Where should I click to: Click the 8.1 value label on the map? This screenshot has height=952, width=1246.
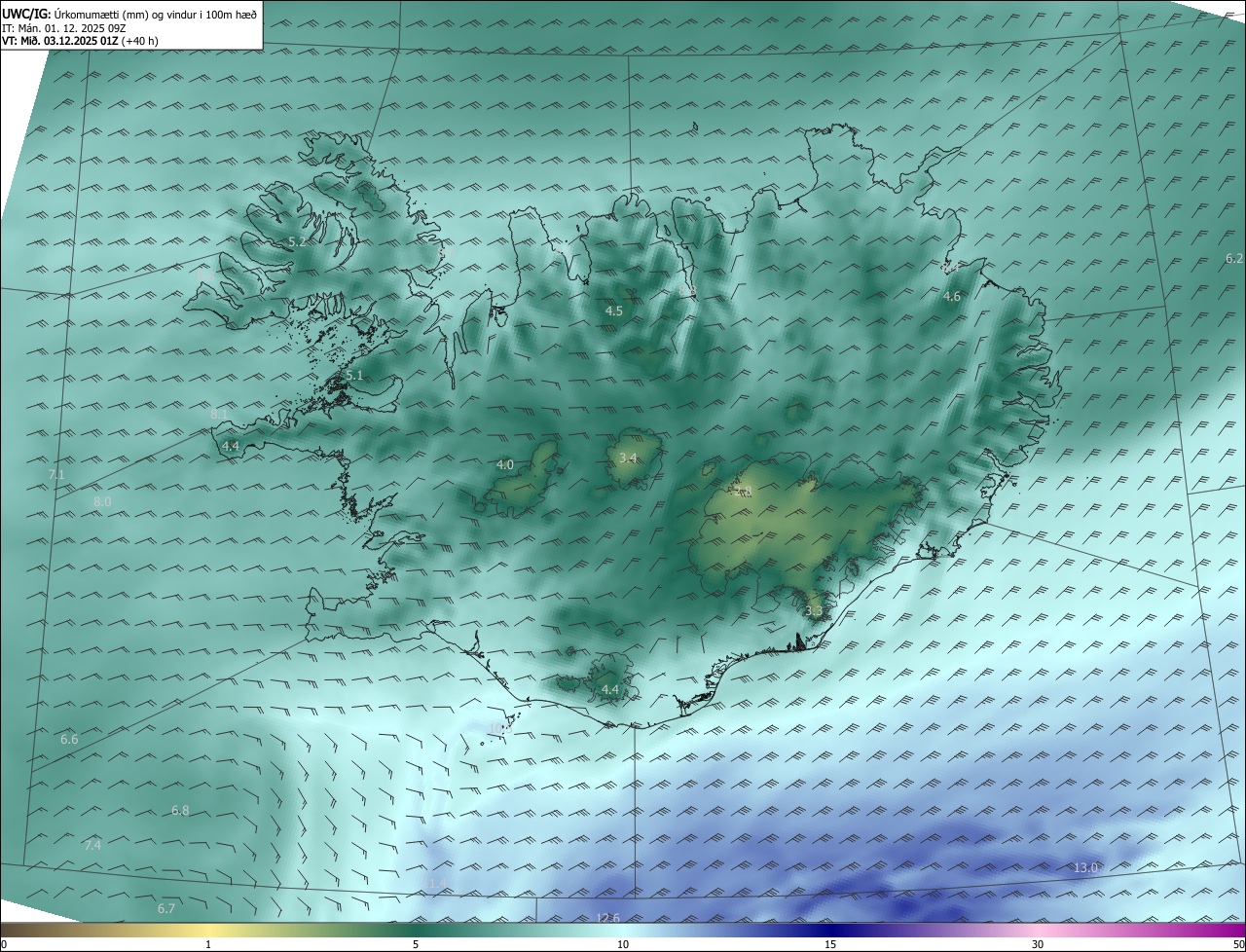point(219,414)
